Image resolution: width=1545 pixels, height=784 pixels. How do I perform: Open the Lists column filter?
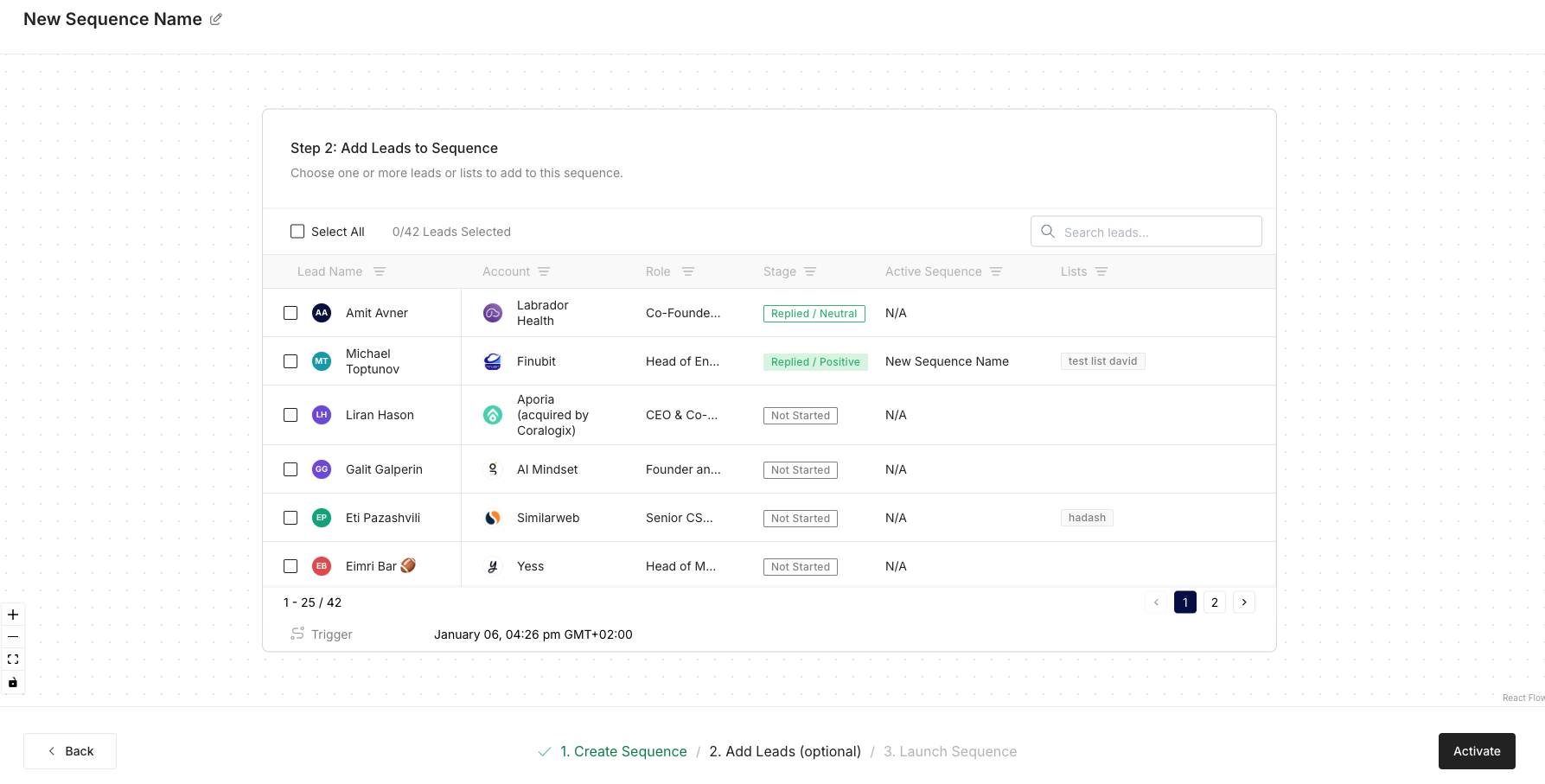click(x=1101, y=271)
